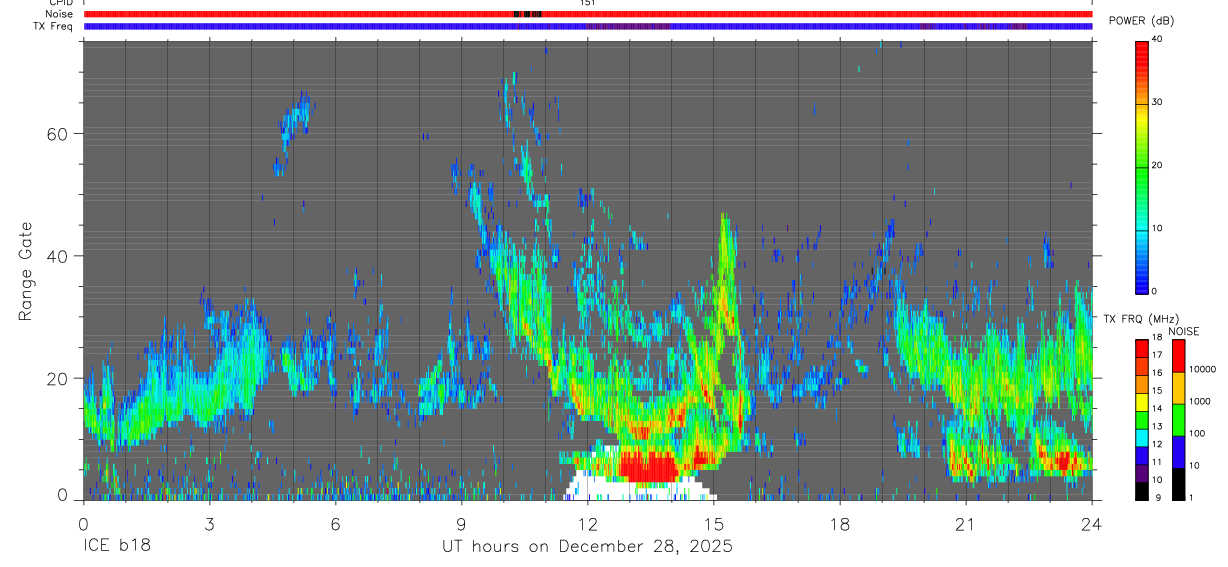
Task: Select the 30 tick on power scale
Action: coord(1158,102)
